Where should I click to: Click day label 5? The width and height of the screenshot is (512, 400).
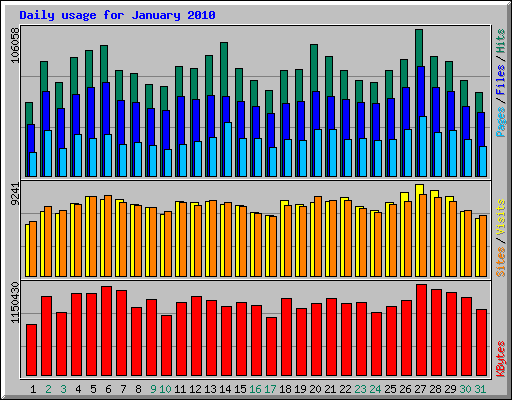(x=93, y=389)
